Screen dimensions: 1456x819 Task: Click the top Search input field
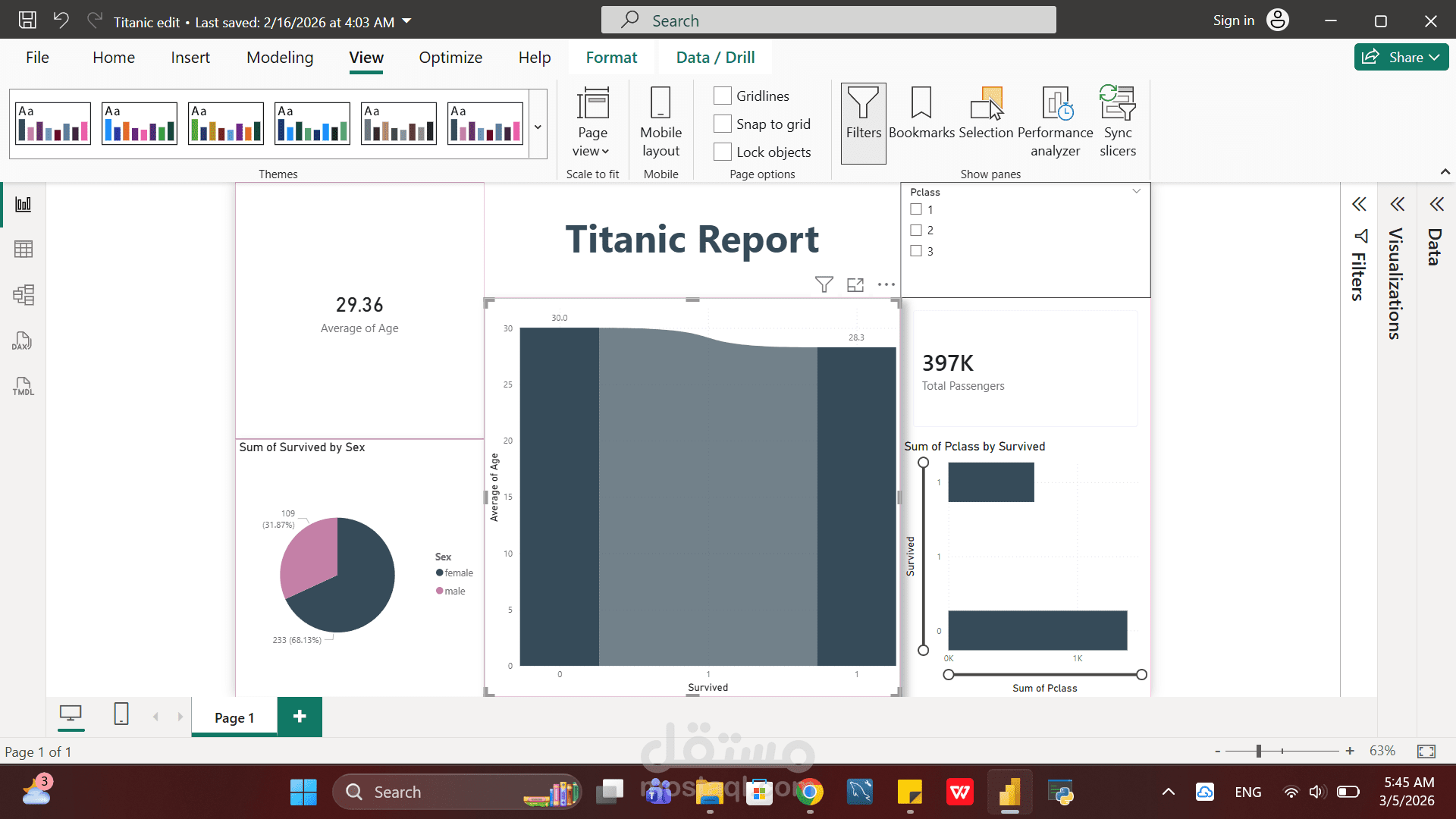click(828, 20)
